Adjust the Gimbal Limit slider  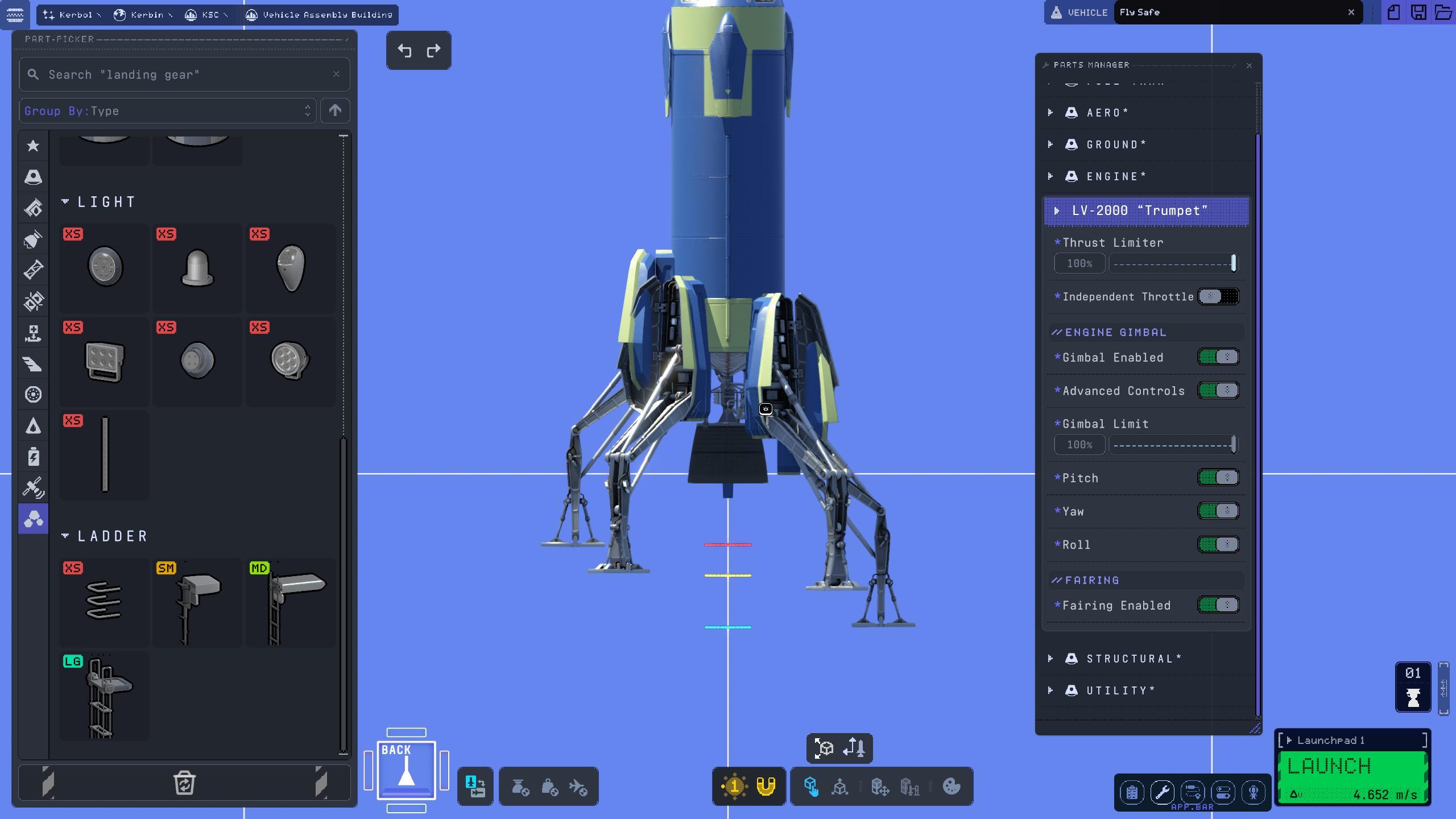tap(1173, 445)
